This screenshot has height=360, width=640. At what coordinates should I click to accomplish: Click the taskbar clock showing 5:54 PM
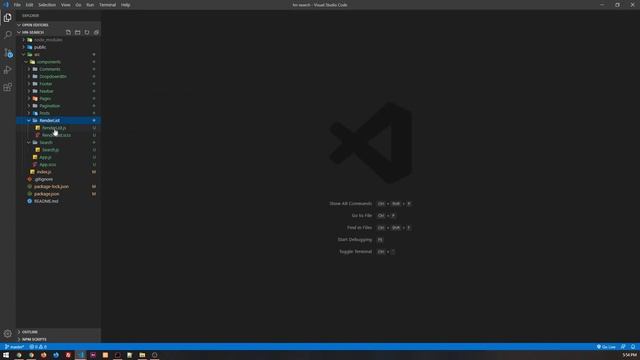(629, 355)
